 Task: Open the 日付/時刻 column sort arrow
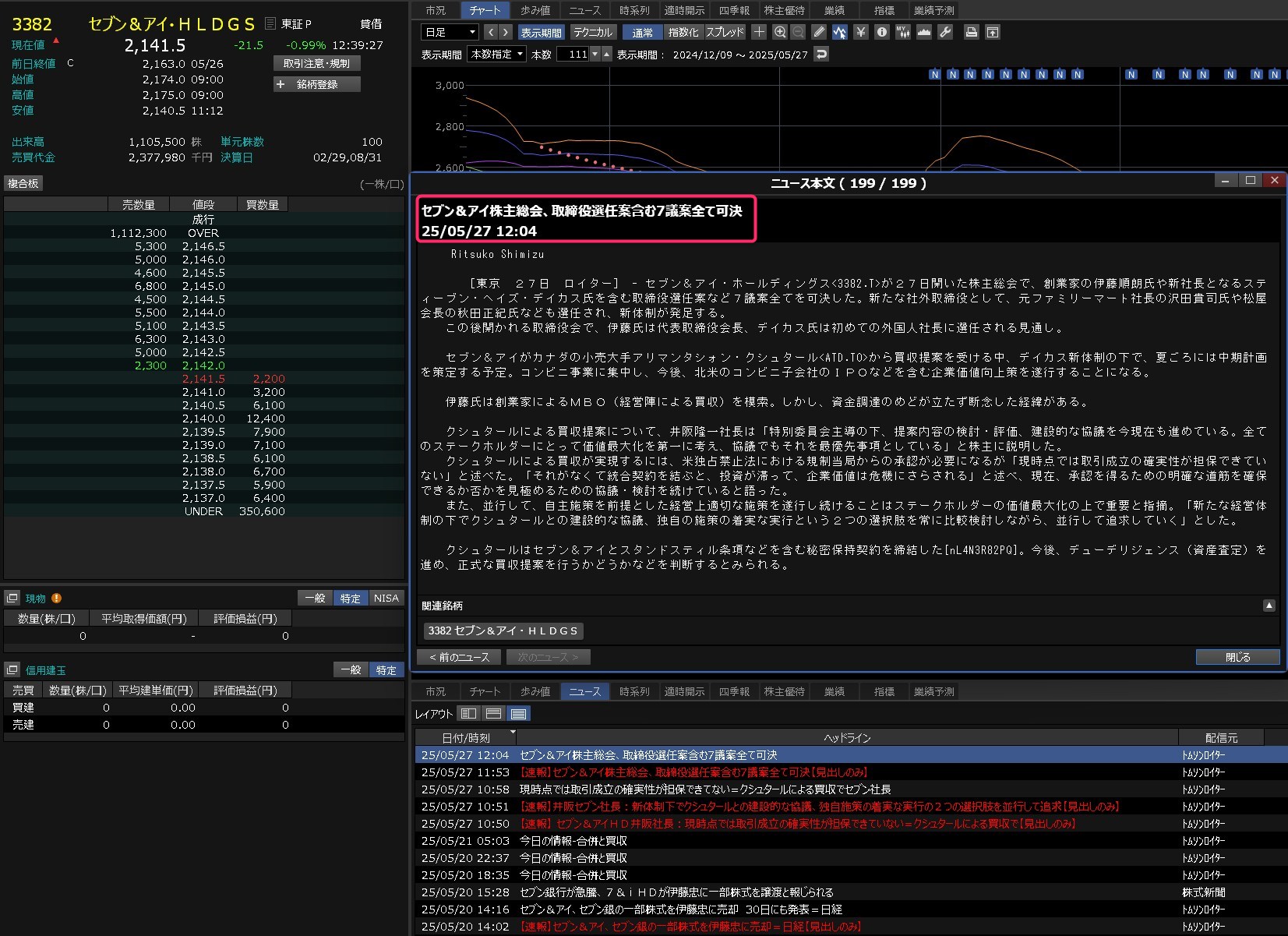click(513, 733)
